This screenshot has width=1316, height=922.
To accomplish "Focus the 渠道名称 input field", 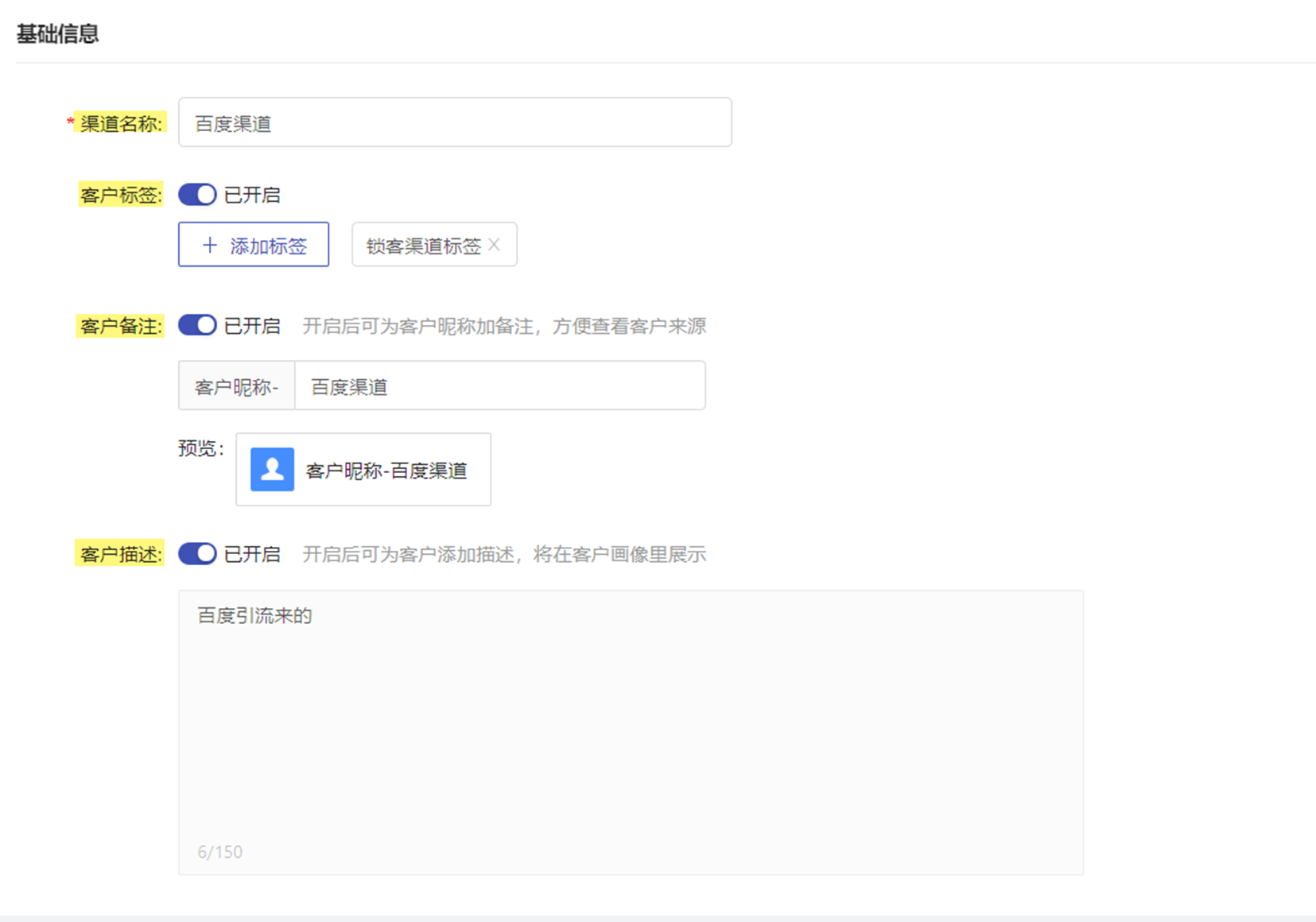I will (455, 122).
